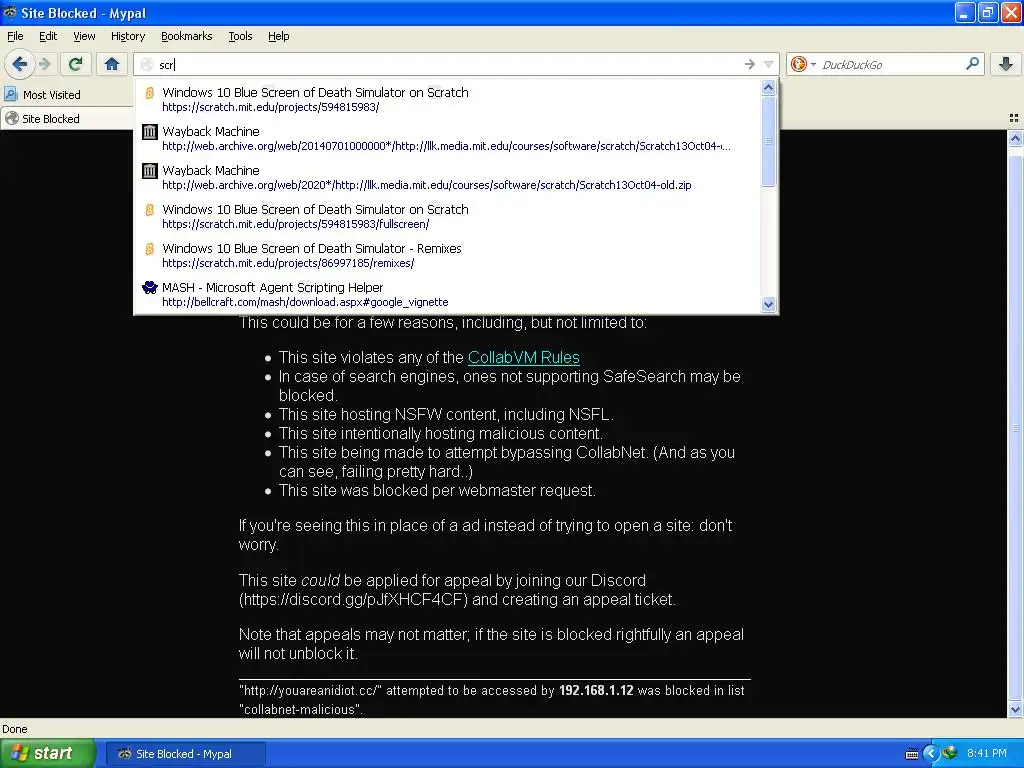Viewport: 1024px width, 768px height.
Task: Open the View menu
Action: 84,36
